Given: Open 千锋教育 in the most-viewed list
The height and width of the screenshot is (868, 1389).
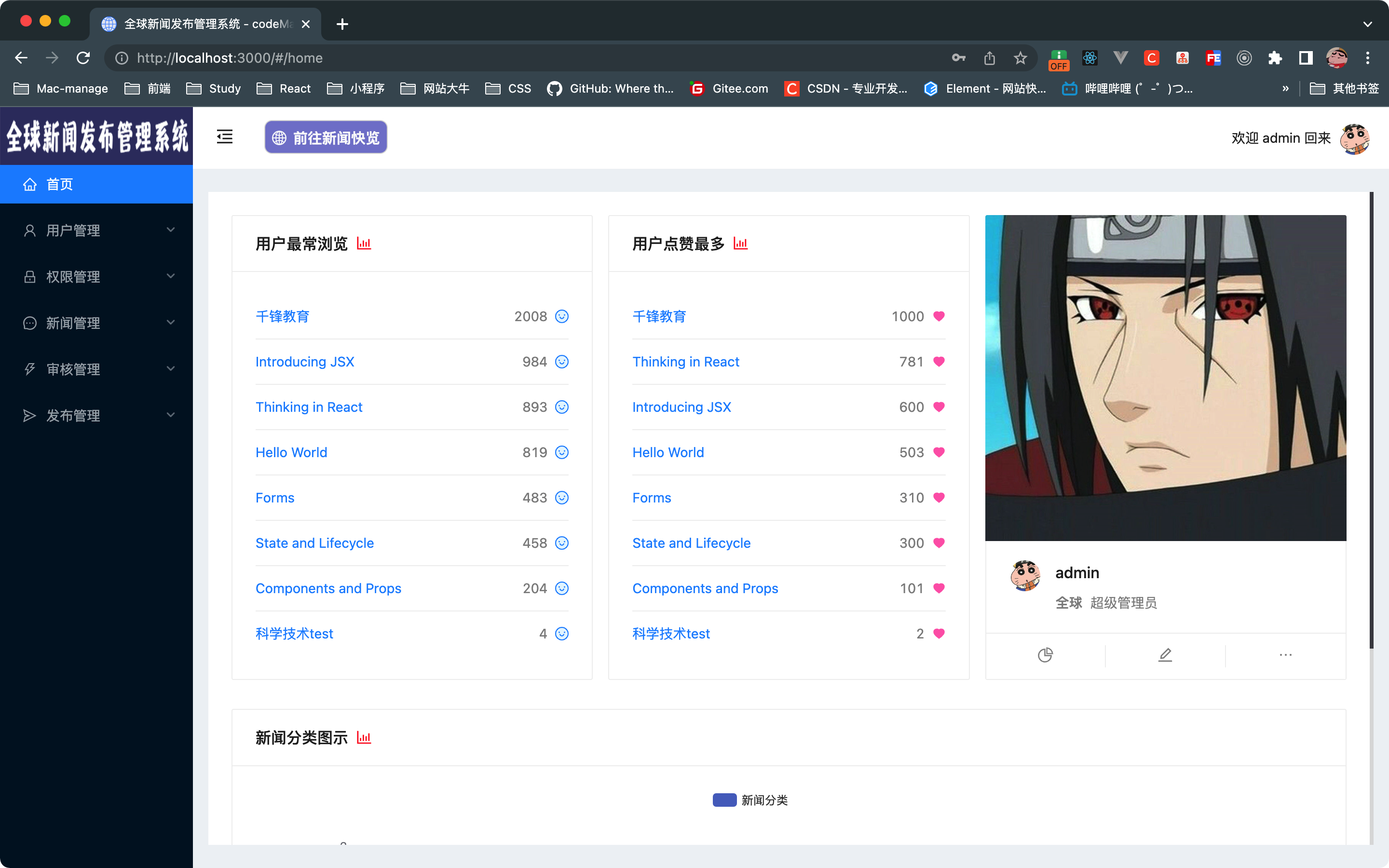Looking at the screenshot, I should 283,316.
